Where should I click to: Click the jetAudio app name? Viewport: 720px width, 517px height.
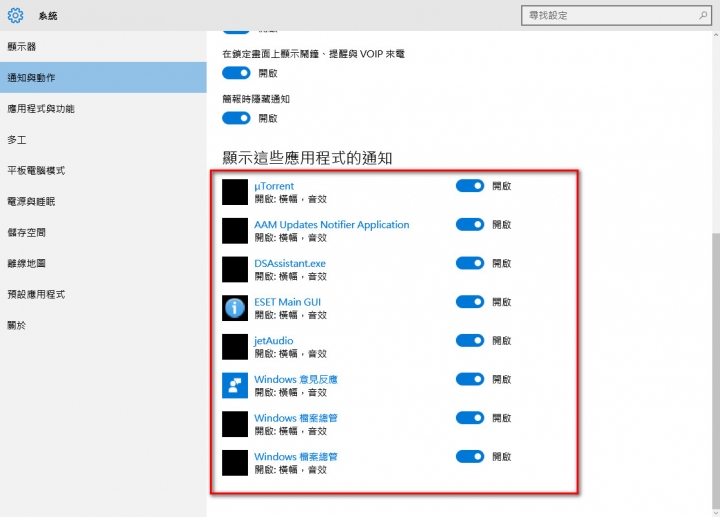tap(274, 341)
